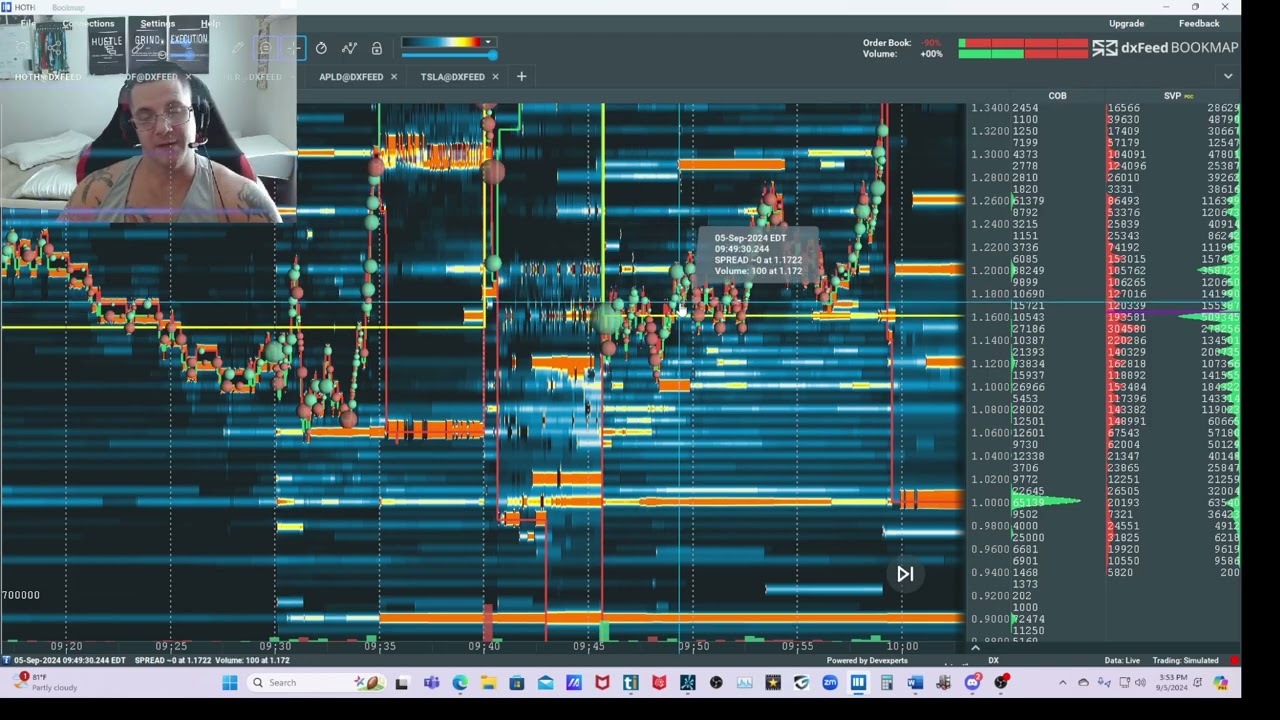Switch to the TSLA@DXFEED tab
The height and width of the screenshot is (720, 1280).
(x=452, y=77)
